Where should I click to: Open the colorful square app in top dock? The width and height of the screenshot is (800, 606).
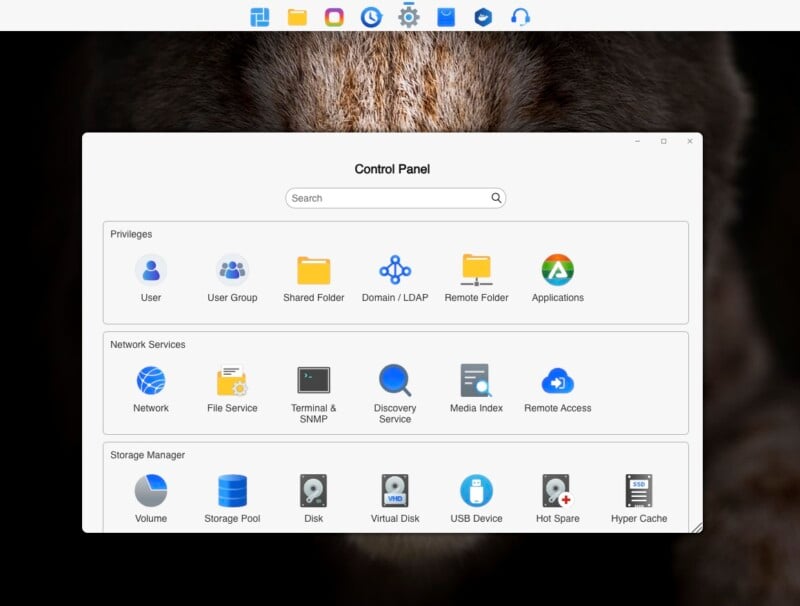click(334, 17)
